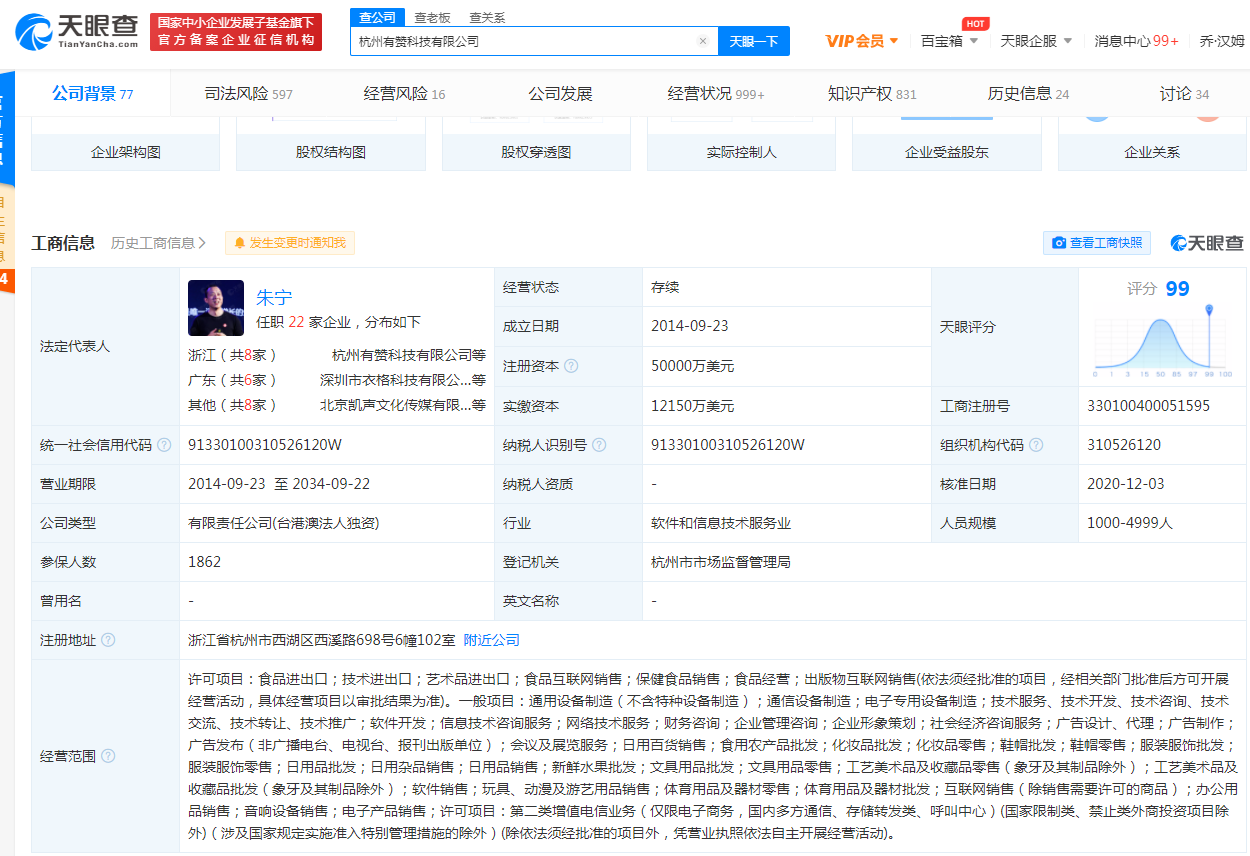The image size is (1250, 856).
Task: Select the 司法风险 tab
Action: (249, 94)
